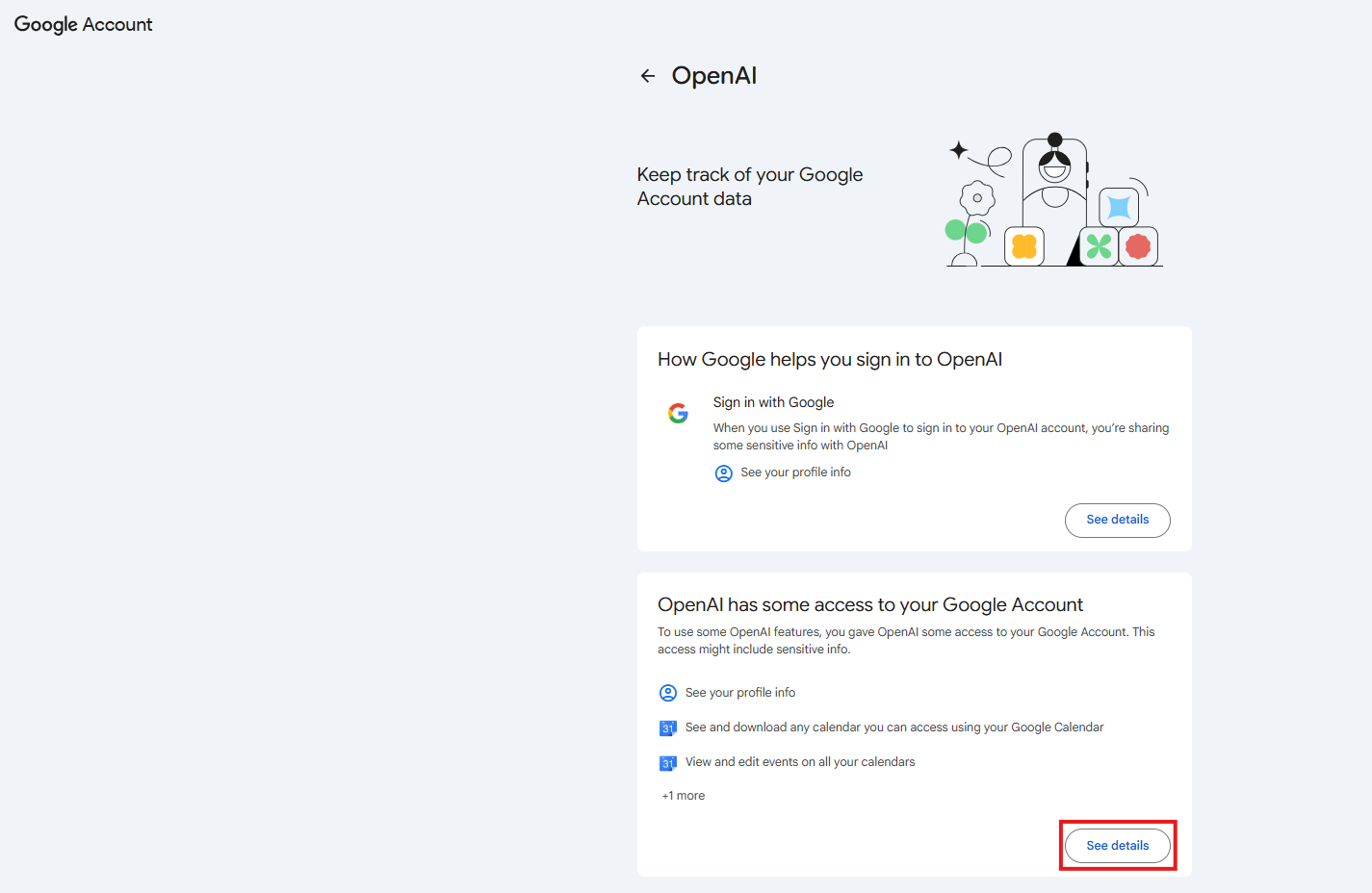The image size is (1372, 893).
Task: Click See details in the sign-in card
Action: [1117, 520]
